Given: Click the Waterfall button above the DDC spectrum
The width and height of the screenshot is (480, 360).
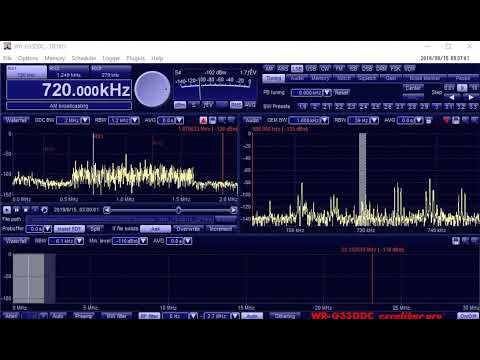Looking at the screenshot, I should (16, 120).
